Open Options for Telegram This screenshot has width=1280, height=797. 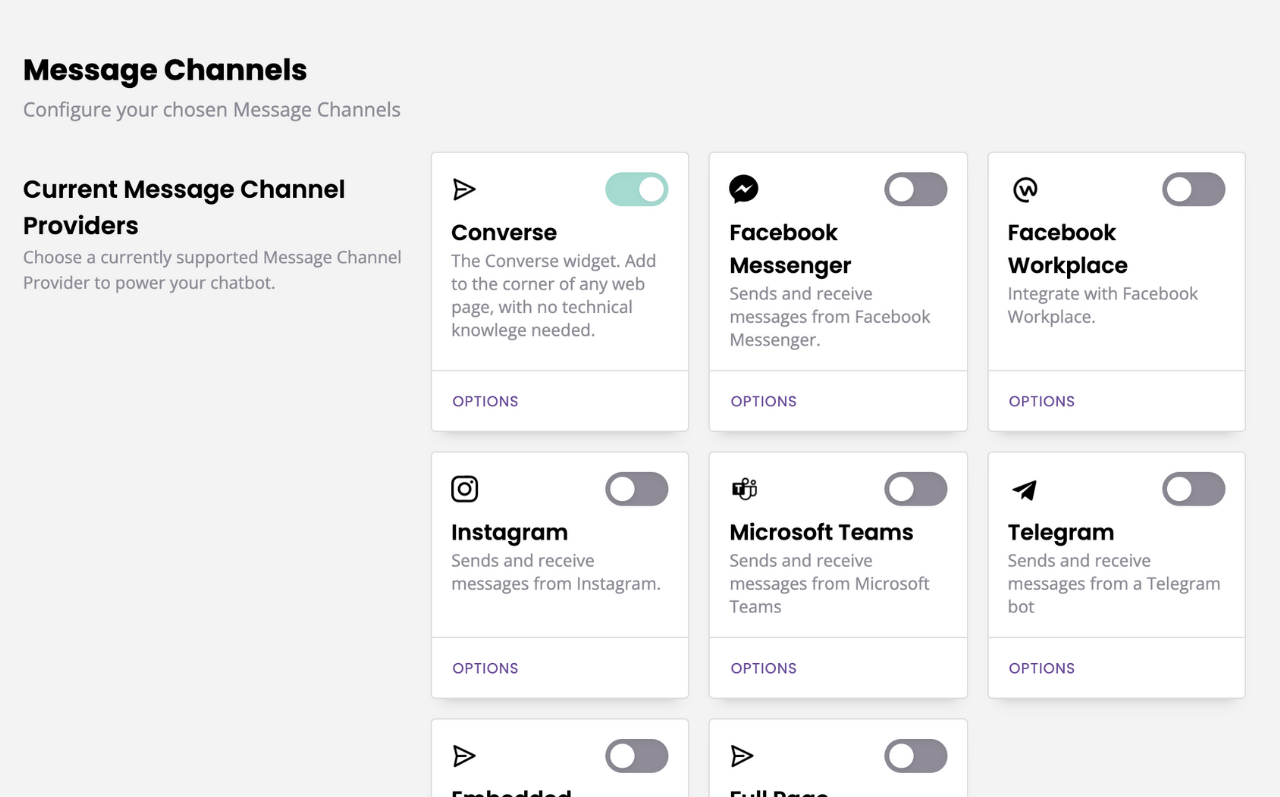tap(1041, 668)
